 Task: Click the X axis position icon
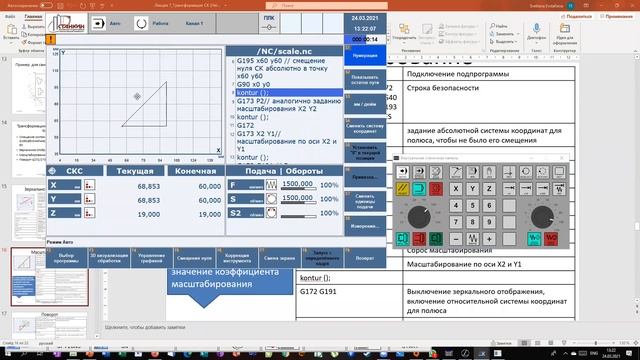coord(89,185)
